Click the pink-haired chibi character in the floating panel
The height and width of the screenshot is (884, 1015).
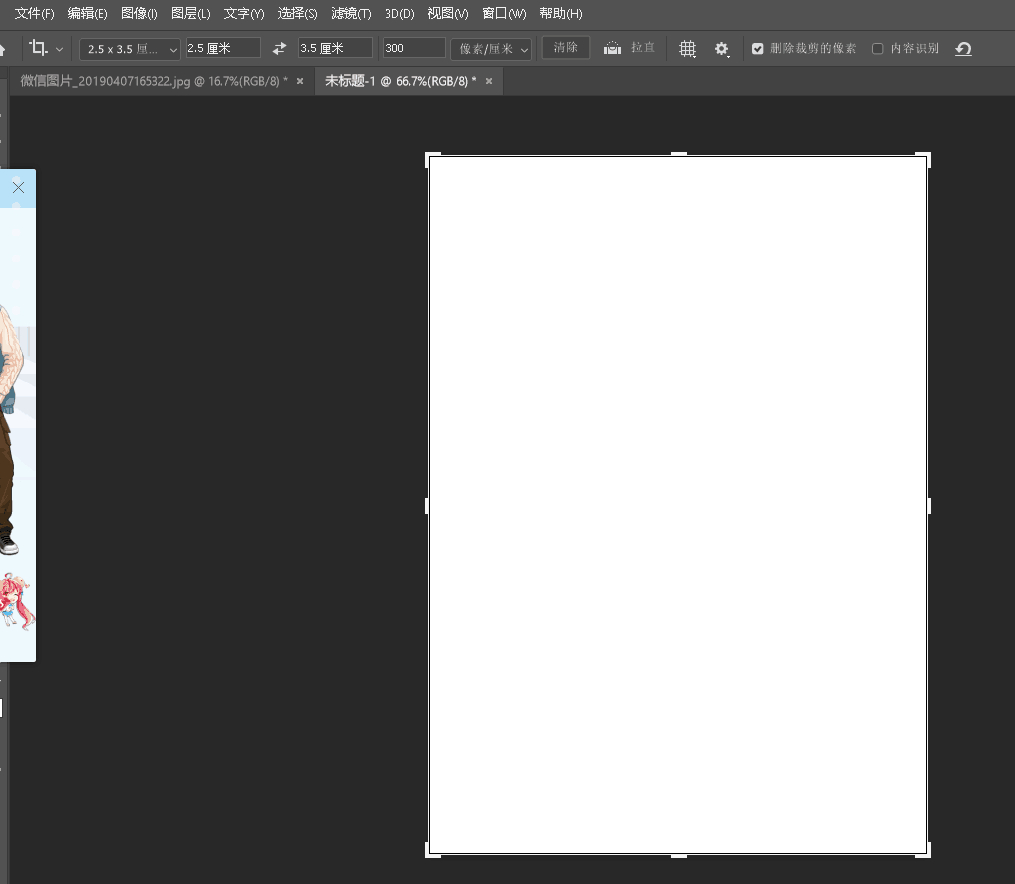(x=16, y=601)
